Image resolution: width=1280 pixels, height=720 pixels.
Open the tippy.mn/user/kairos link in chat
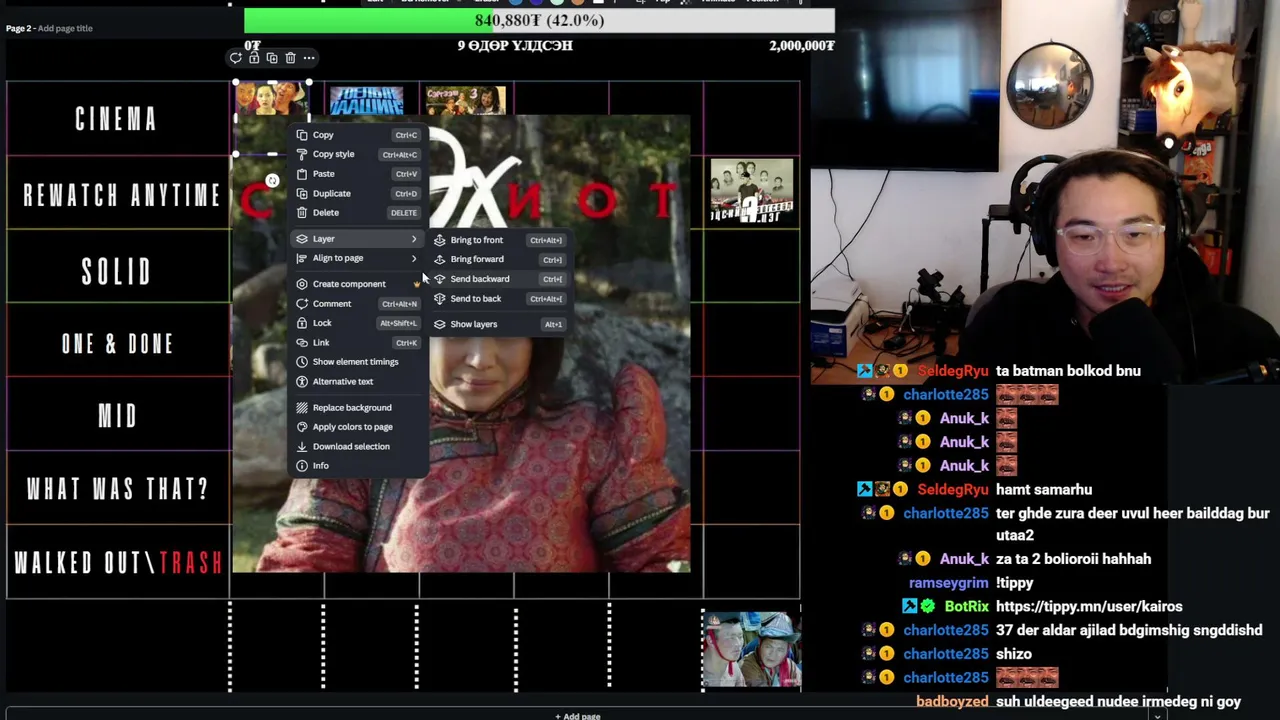(1089, 606)
